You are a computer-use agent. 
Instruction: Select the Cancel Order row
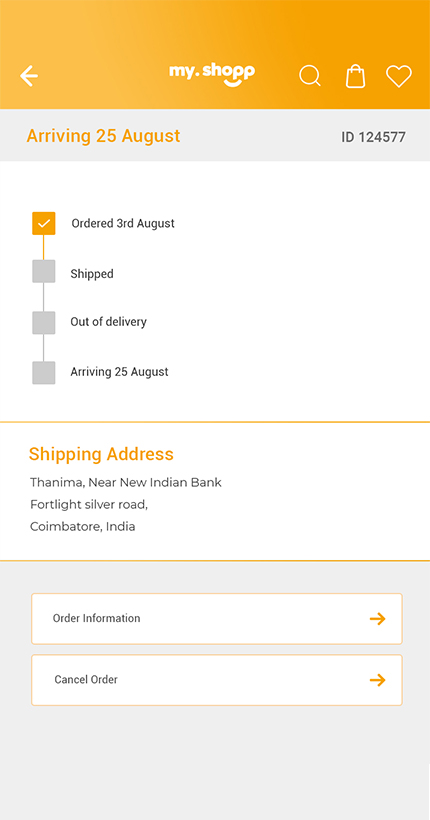[x=217, y=680]
